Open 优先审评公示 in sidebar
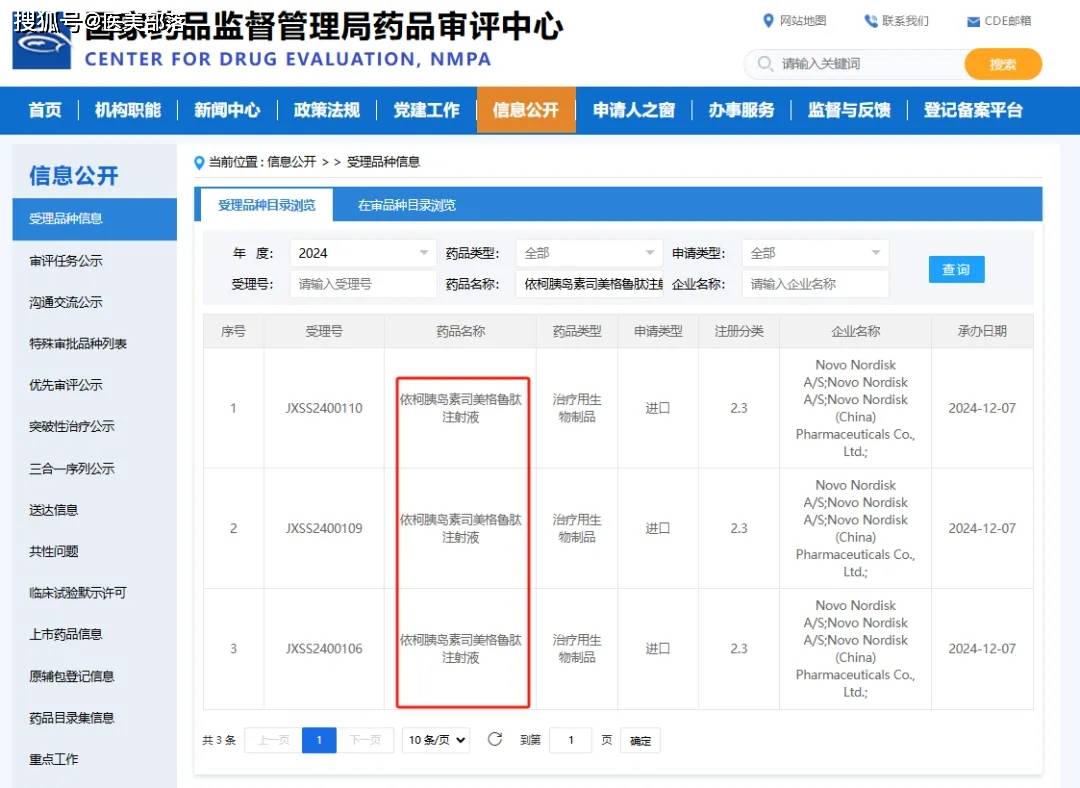Viewport: 1080px width, 788px height. (65, 385)
